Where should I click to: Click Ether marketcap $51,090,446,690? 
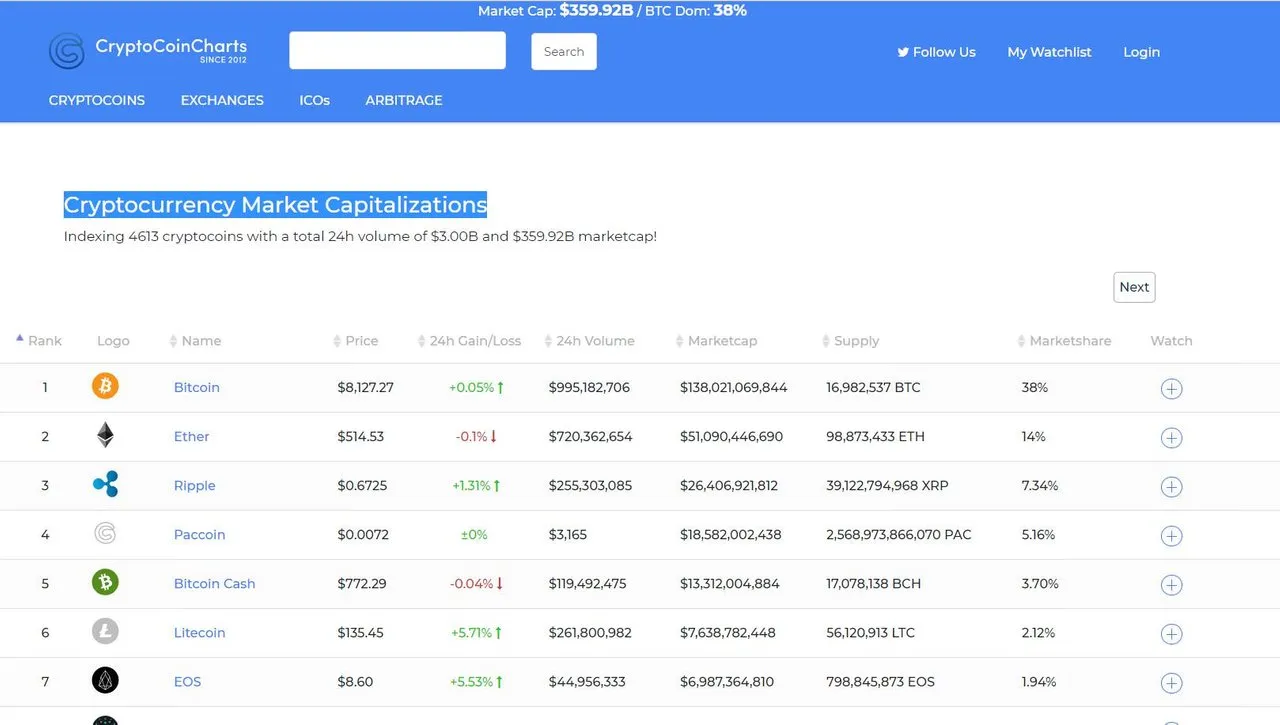click(732, 436)
